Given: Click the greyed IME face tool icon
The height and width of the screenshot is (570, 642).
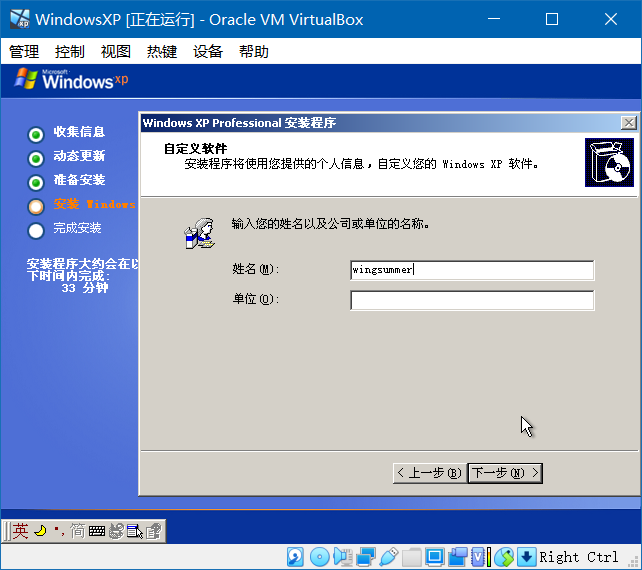Looking at the screenshot, I should 116,532.
